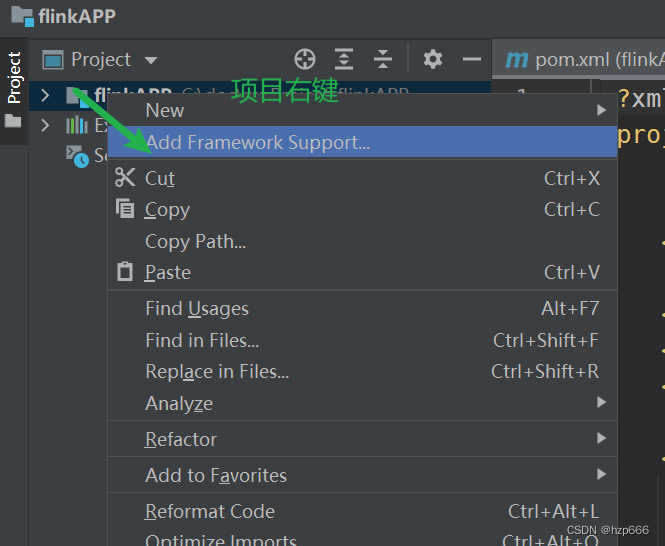
Task: Select Reformat Code menu entry
Action: [210, 511]
